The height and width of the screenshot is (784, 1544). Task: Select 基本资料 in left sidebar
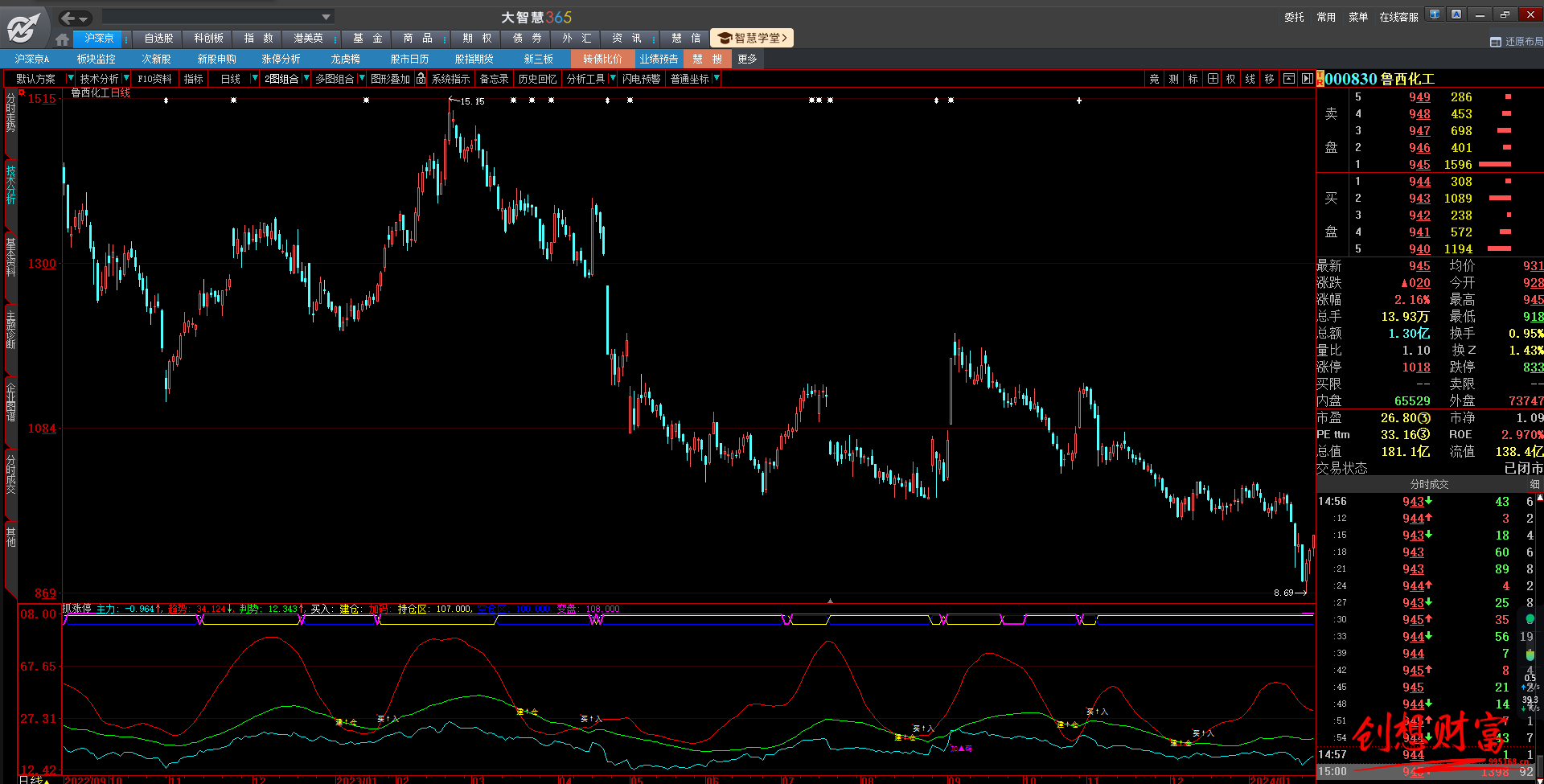point(10,257)
